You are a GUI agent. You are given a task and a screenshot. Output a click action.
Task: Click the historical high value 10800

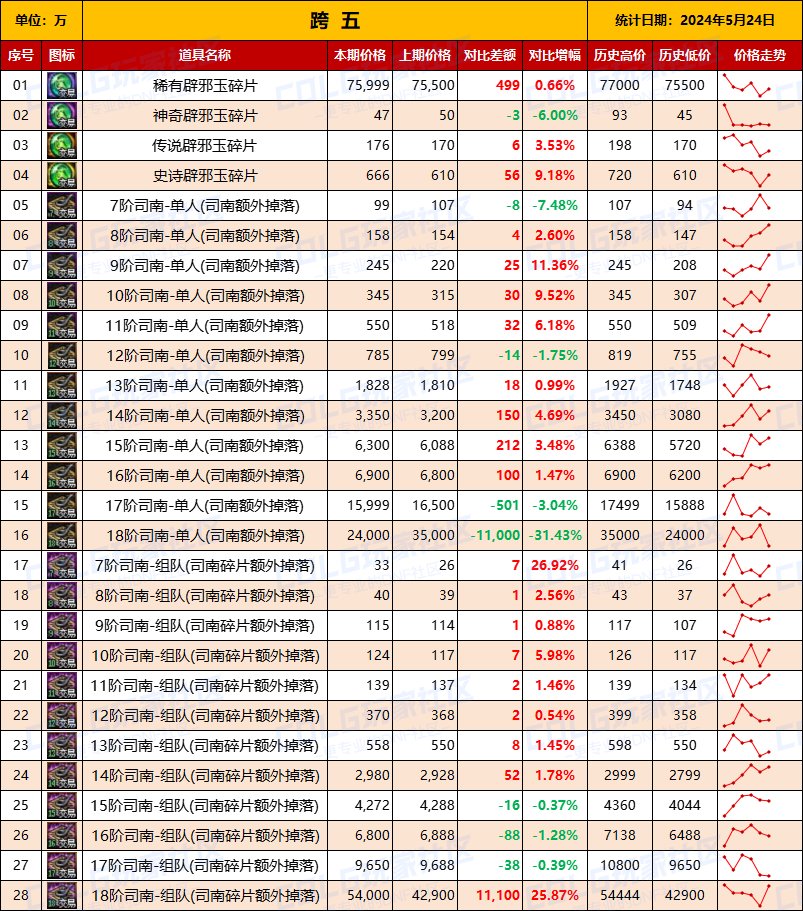(620, 866)
